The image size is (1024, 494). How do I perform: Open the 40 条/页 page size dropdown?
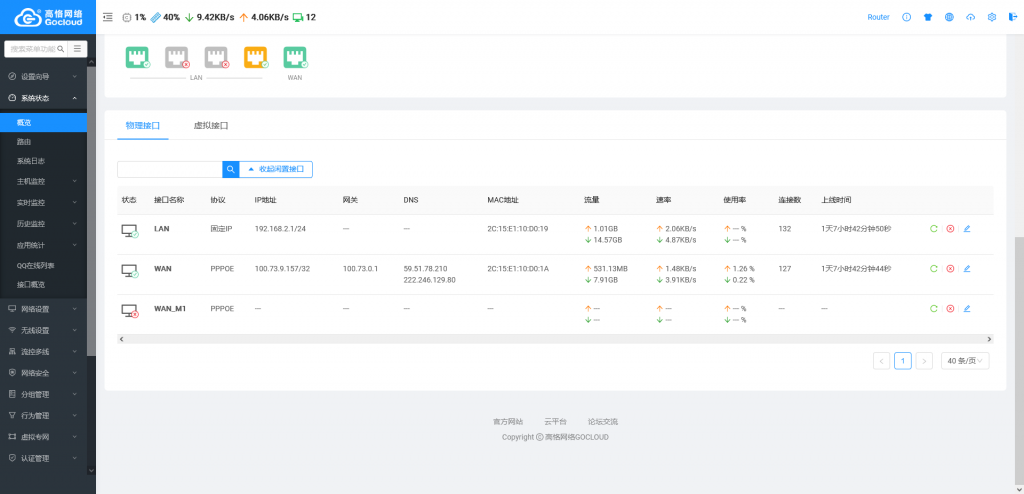[965, 360]
